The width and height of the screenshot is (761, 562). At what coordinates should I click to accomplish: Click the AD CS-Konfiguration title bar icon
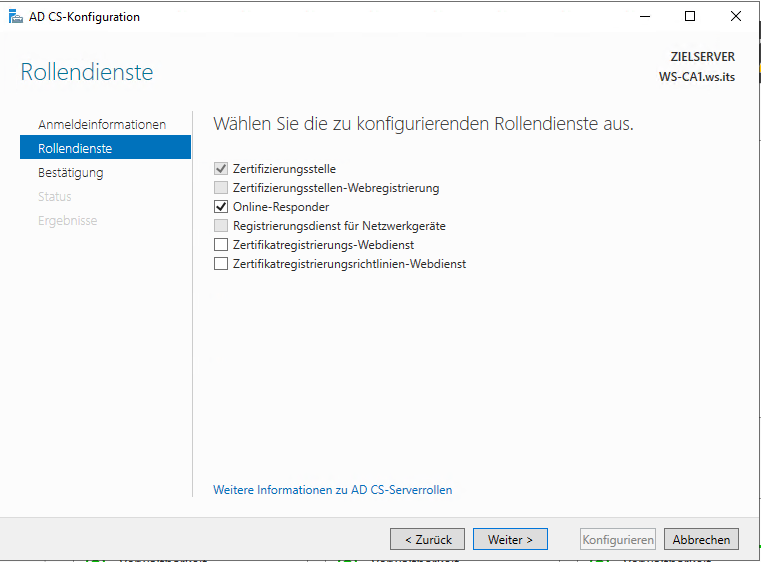tap(16, 17)
